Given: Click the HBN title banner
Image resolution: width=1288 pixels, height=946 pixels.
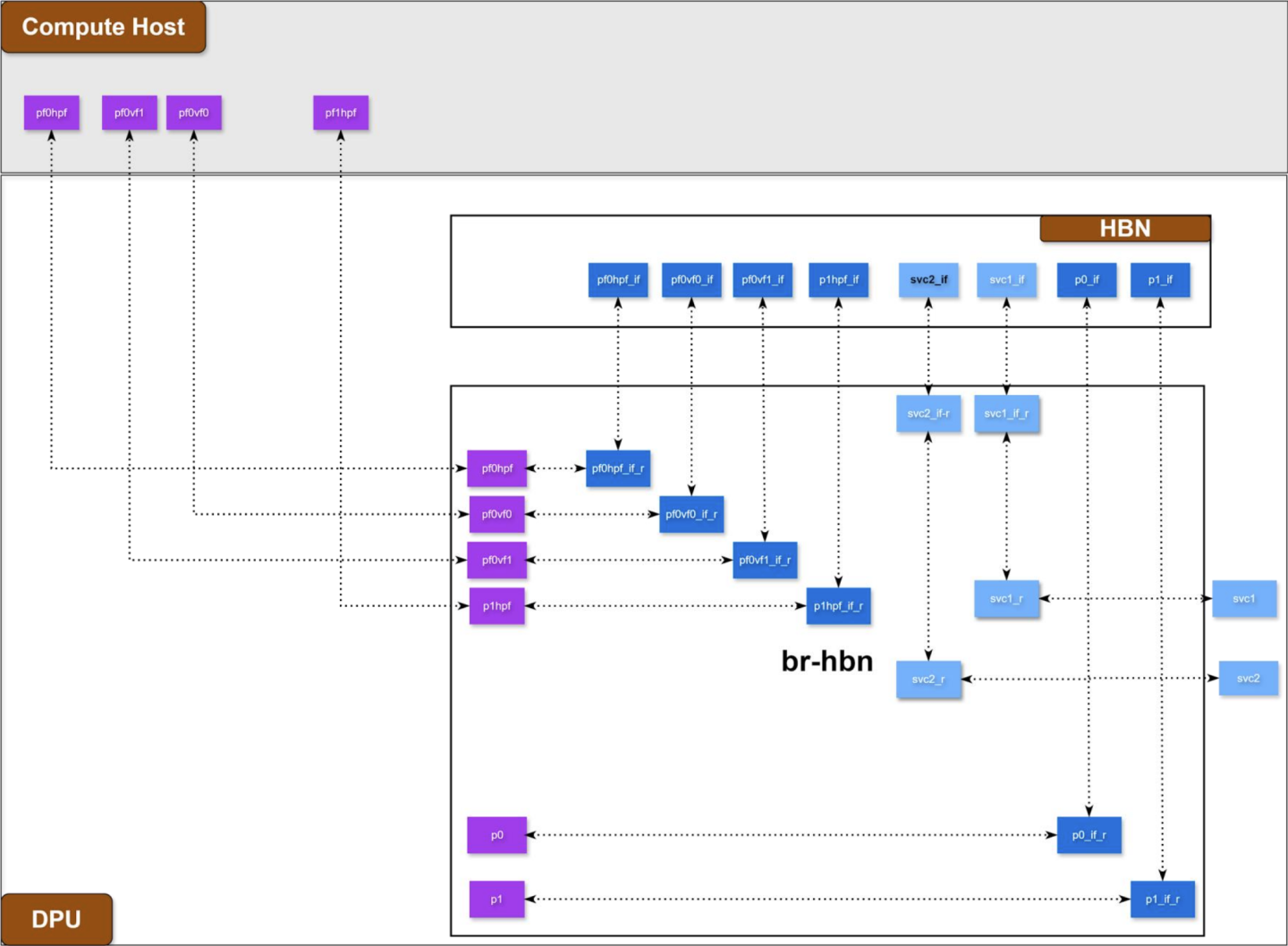Looking at the screenshot, I should point(1124,229).
